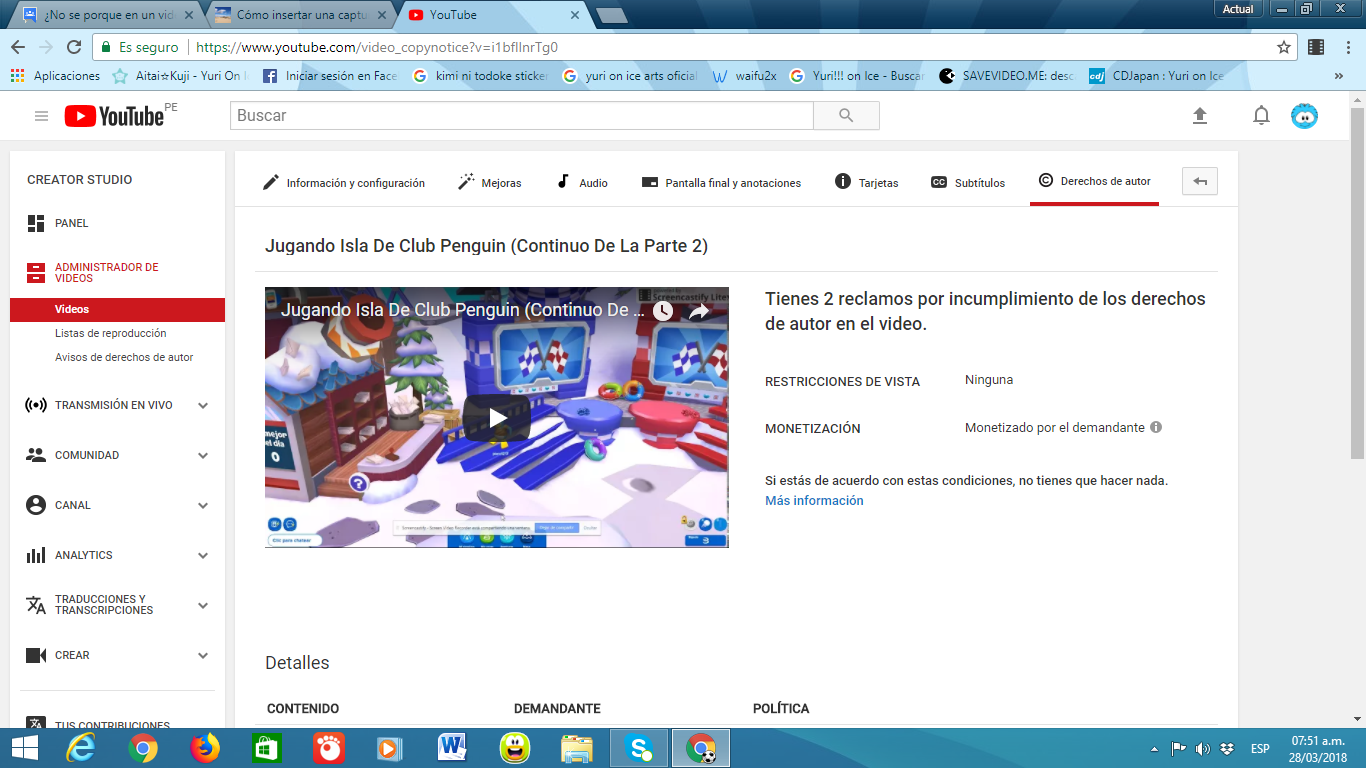Go to the YouTube home logo
Screen dimensions: 1366x768
point(114,116)
